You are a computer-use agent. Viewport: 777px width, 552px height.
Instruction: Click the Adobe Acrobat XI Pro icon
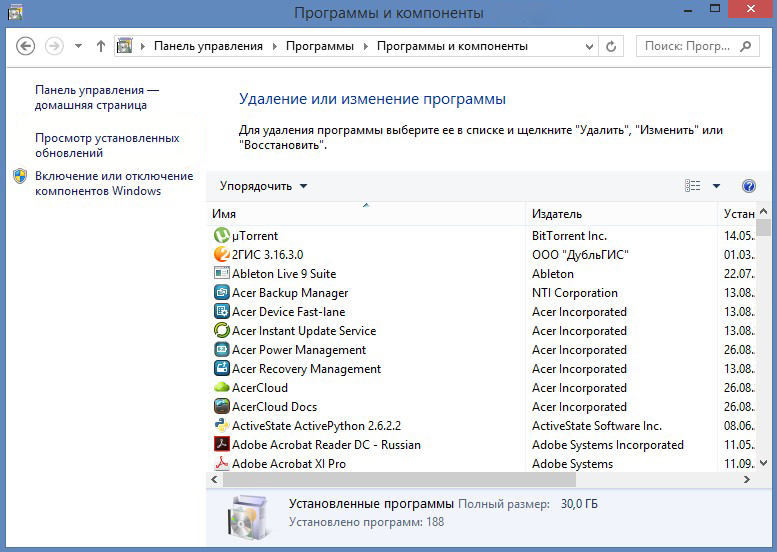[x=222, y=463]
